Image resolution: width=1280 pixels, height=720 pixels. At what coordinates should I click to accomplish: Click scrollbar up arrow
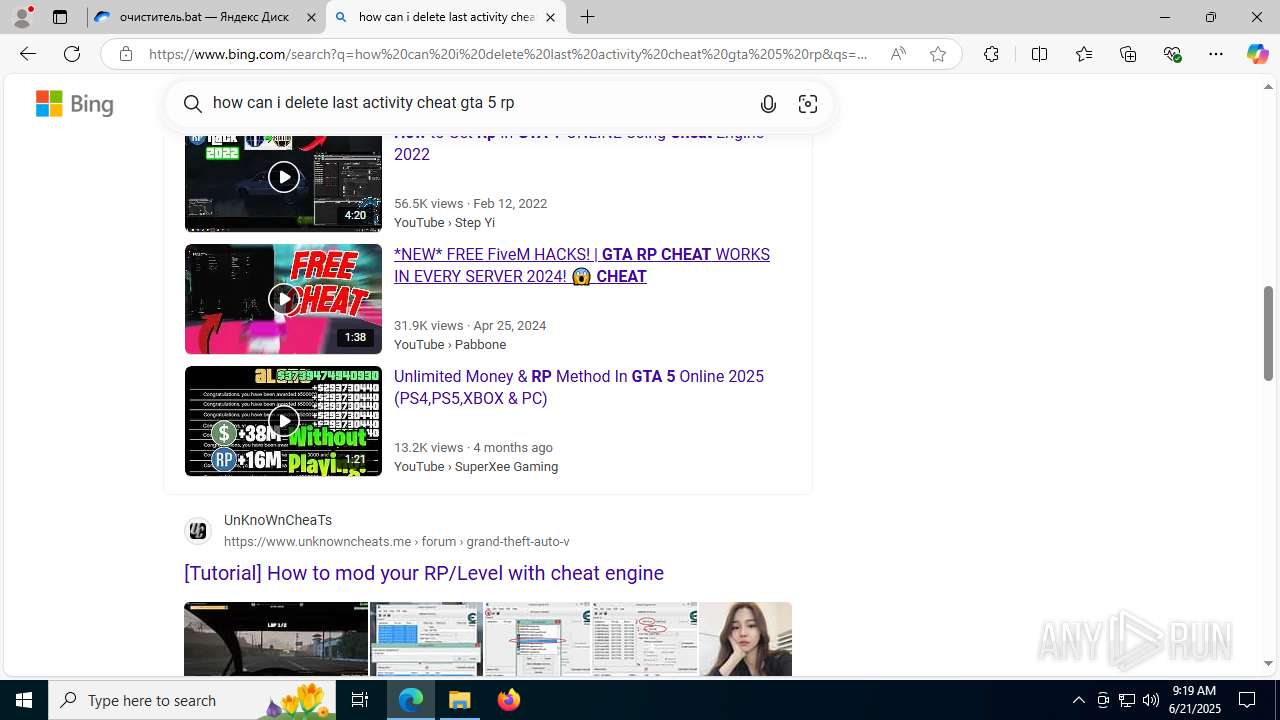1268,87
